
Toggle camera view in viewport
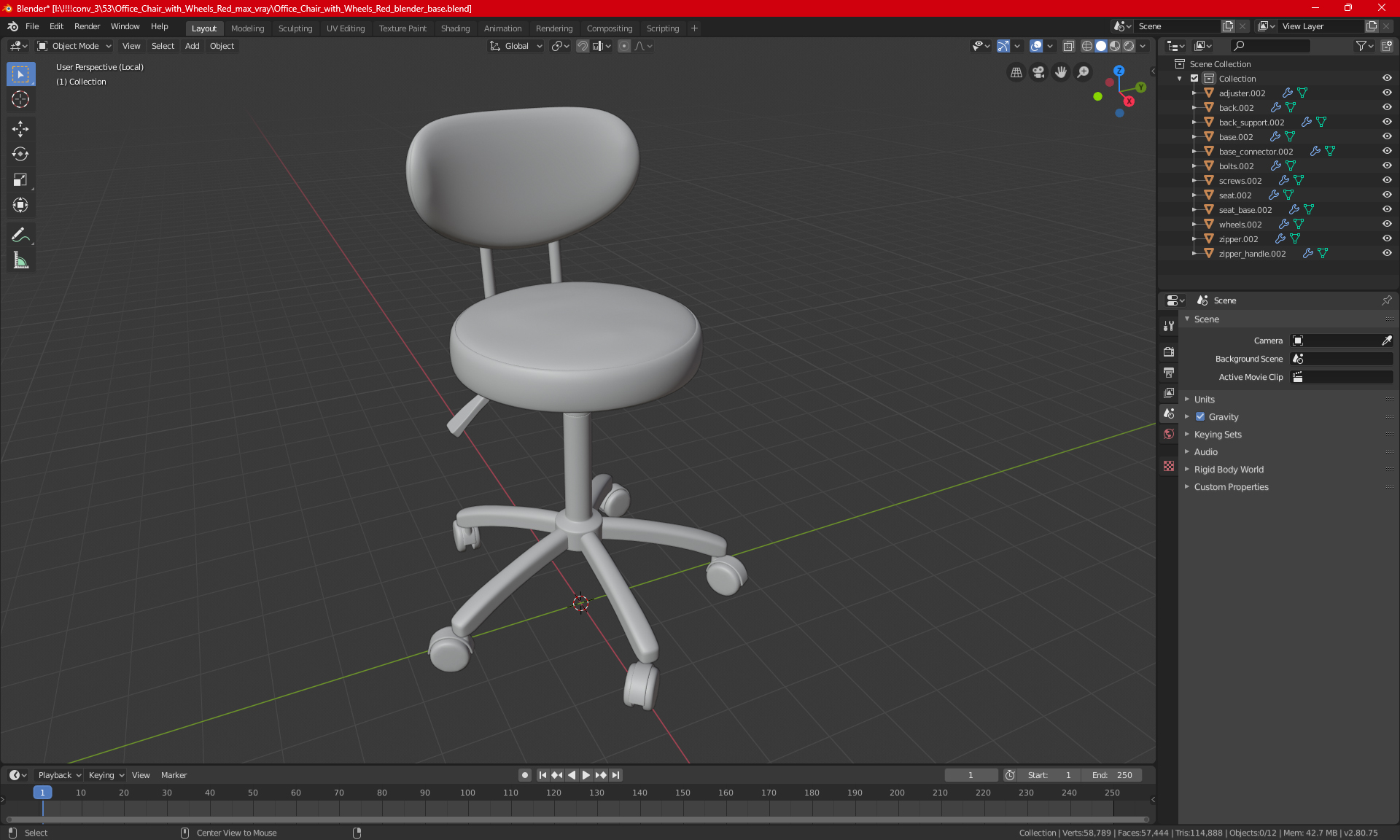pos(1038,72)
